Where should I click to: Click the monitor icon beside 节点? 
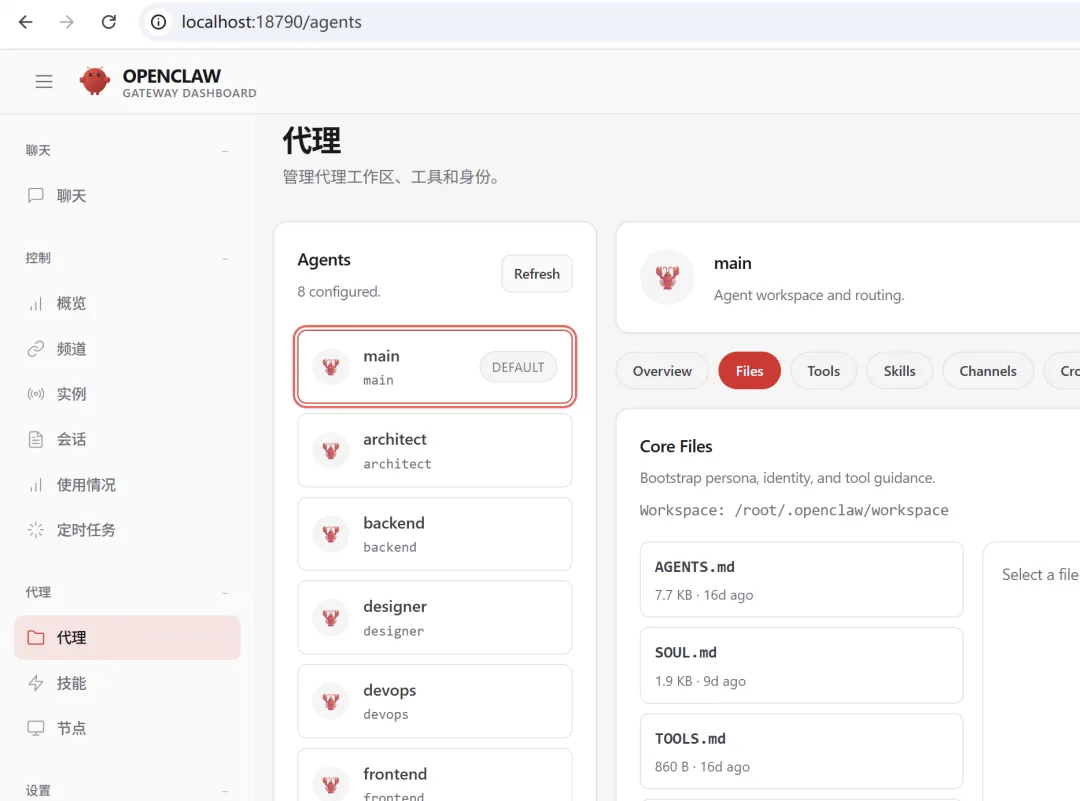[36, 728]
